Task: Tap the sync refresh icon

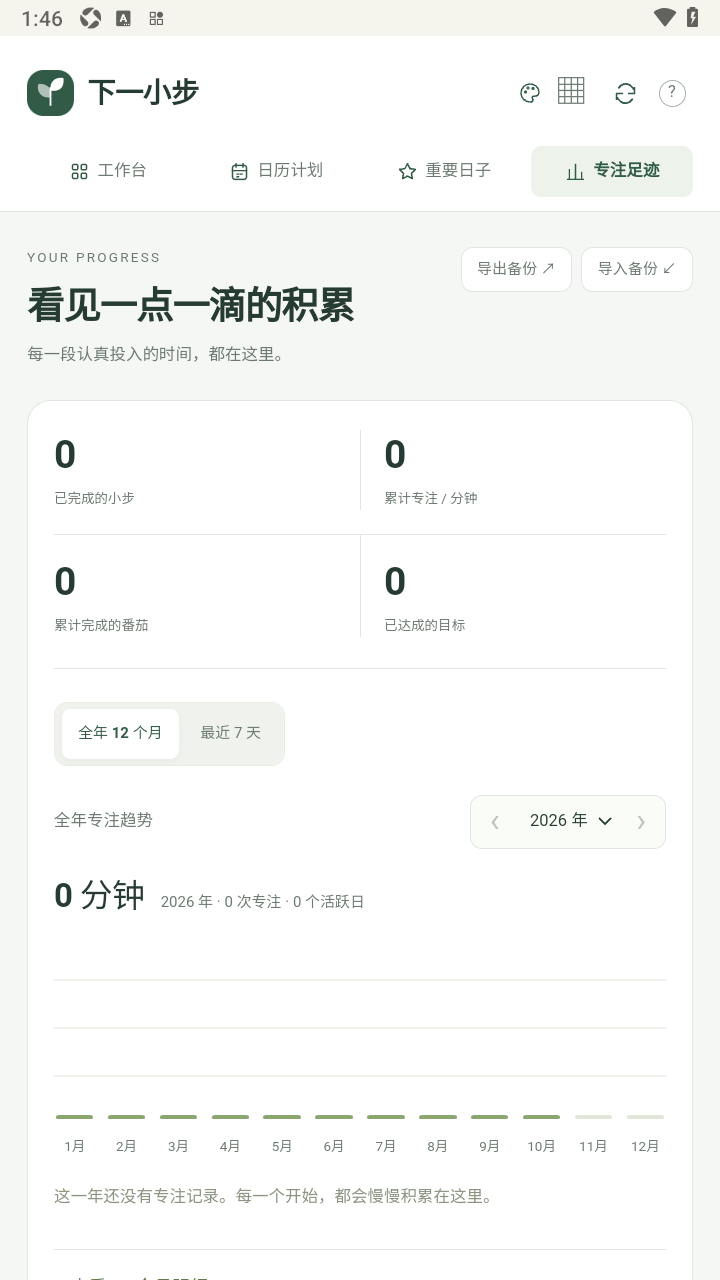Action: click(625, 93)
